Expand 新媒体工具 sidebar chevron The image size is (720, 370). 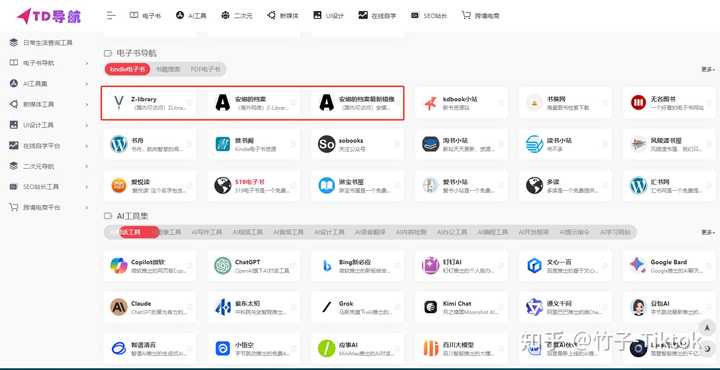86,104
